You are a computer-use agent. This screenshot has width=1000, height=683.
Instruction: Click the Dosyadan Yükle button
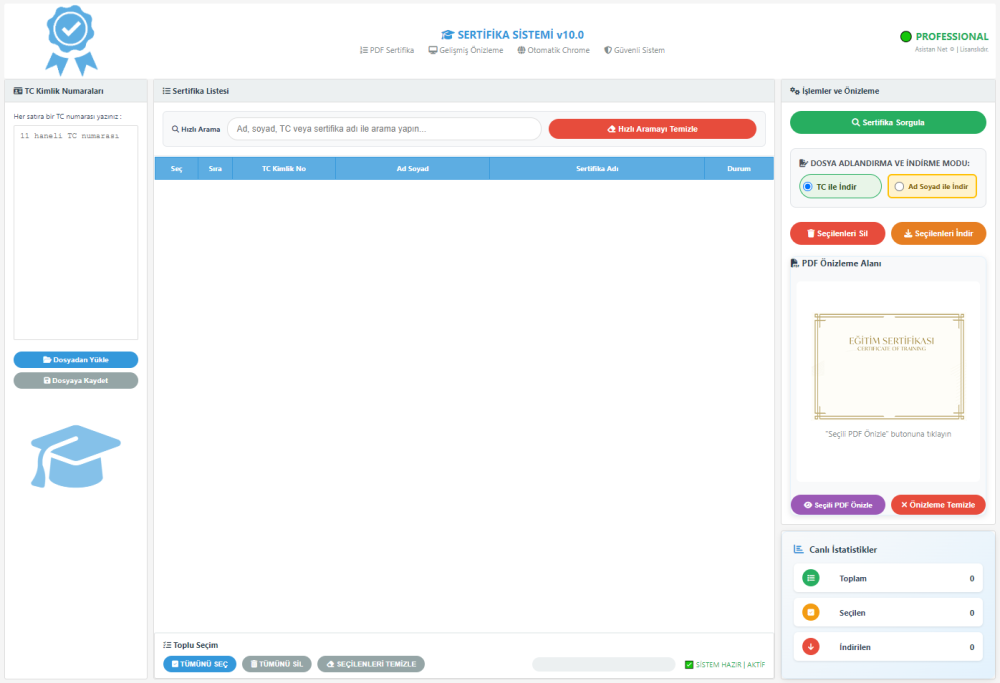76,360
